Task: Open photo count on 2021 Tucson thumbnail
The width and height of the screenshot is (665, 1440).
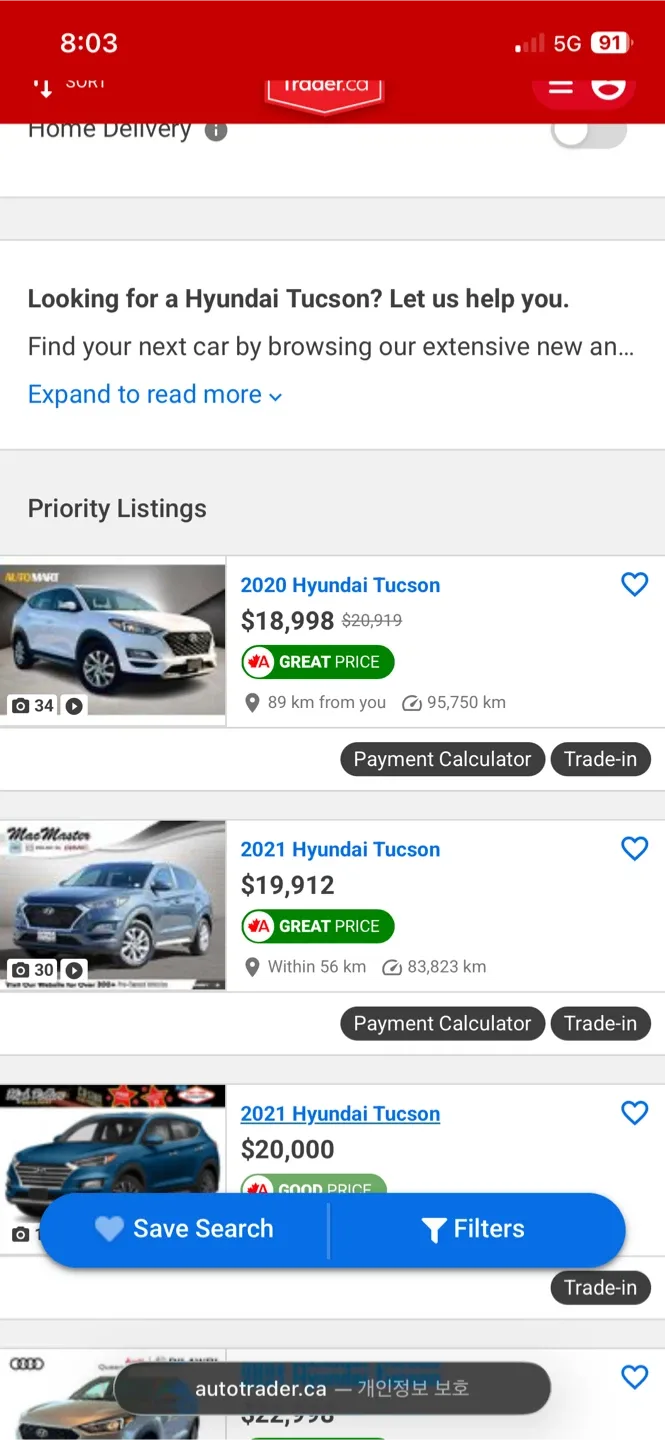Action: (33, 970)
